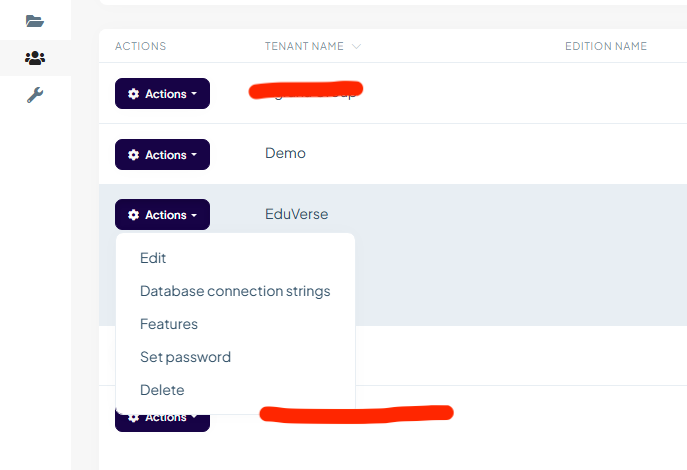Open the wrench settings sidebar icon
The height and width of the screenshot is (470, 687).
click(35, 95)
